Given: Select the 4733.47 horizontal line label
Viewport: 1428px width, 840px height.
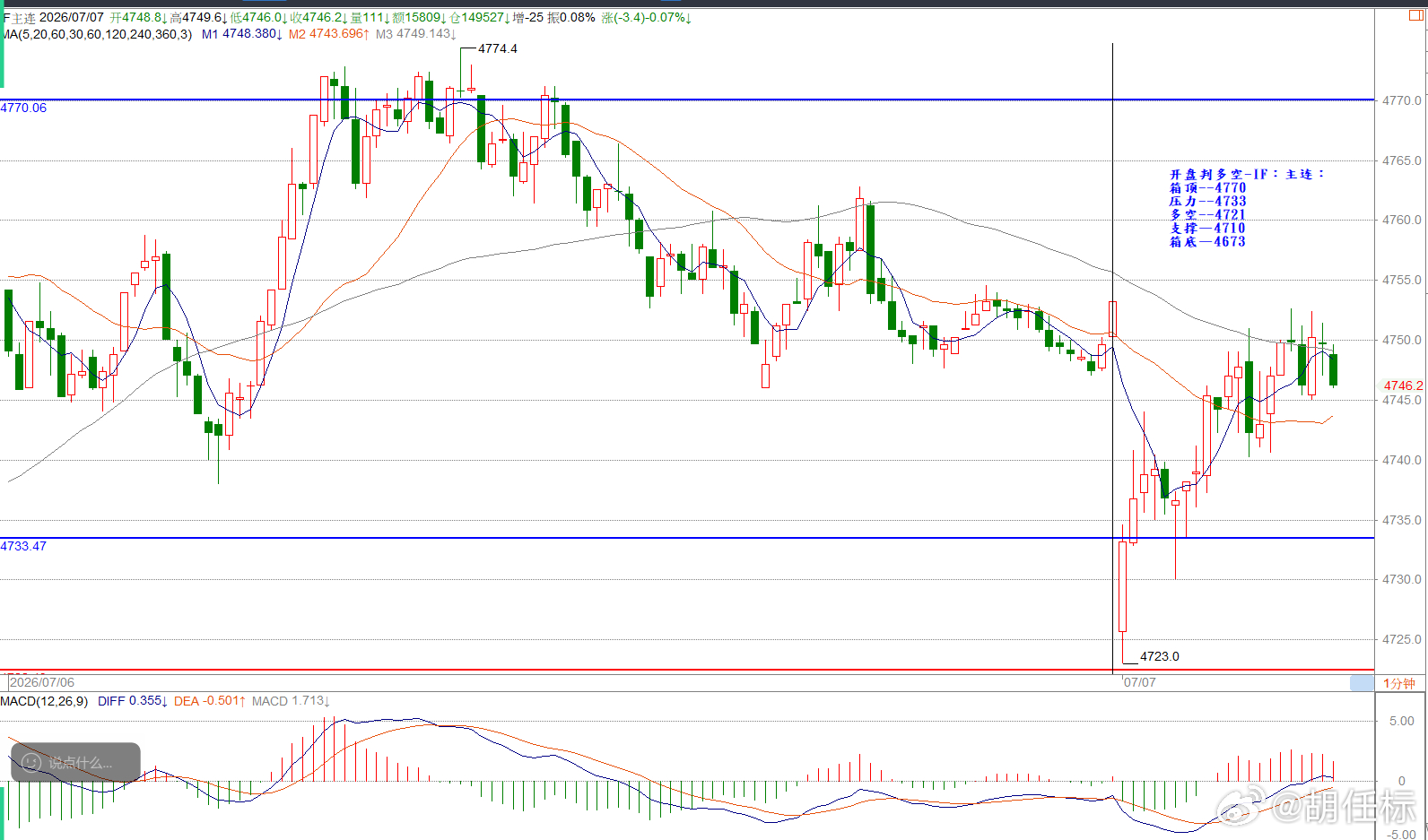Looking at the screenshot, I should [x=23, y=546].
